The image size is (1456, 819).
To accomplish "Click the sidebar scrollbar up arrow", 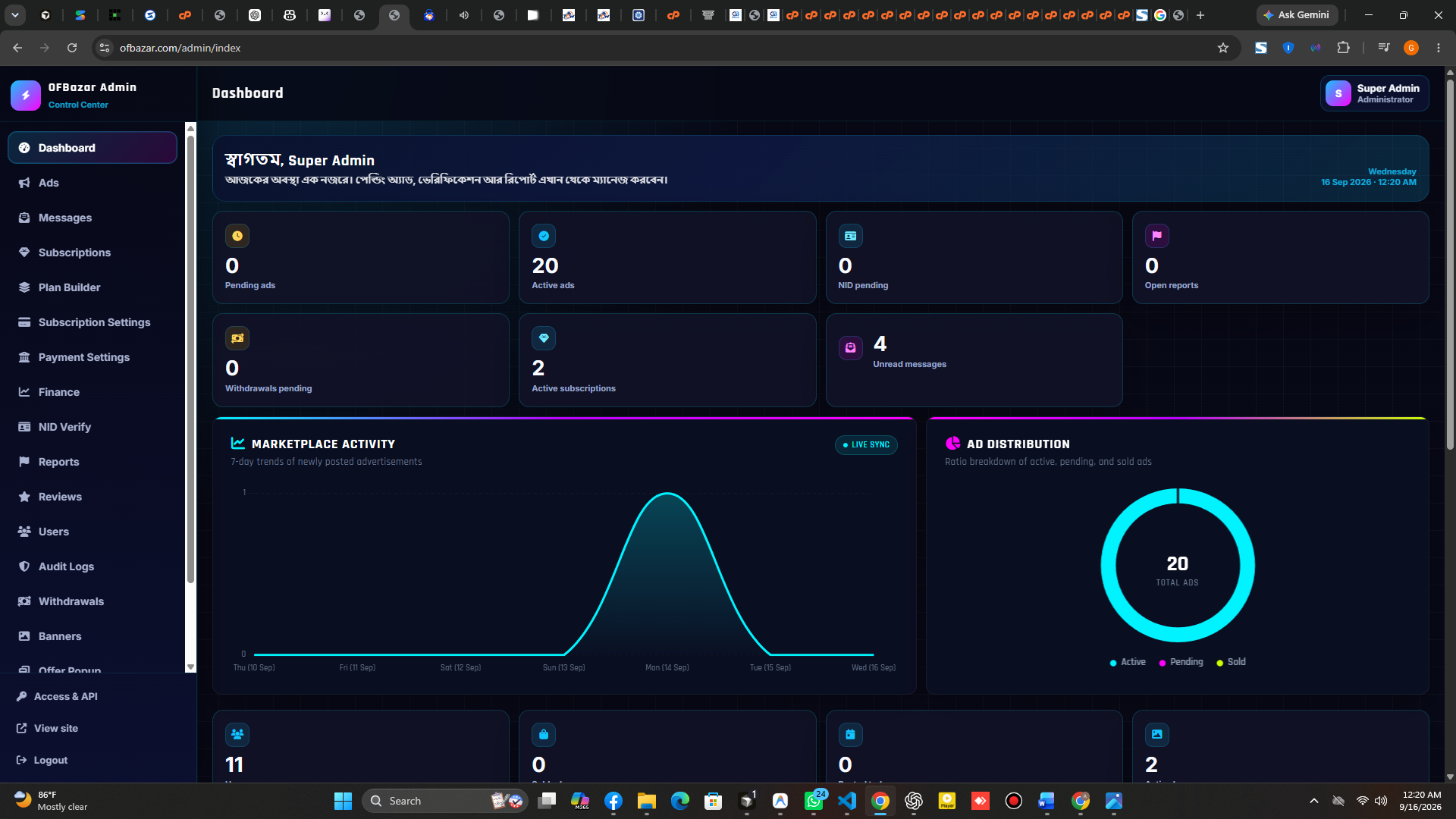I will point(190,127).
